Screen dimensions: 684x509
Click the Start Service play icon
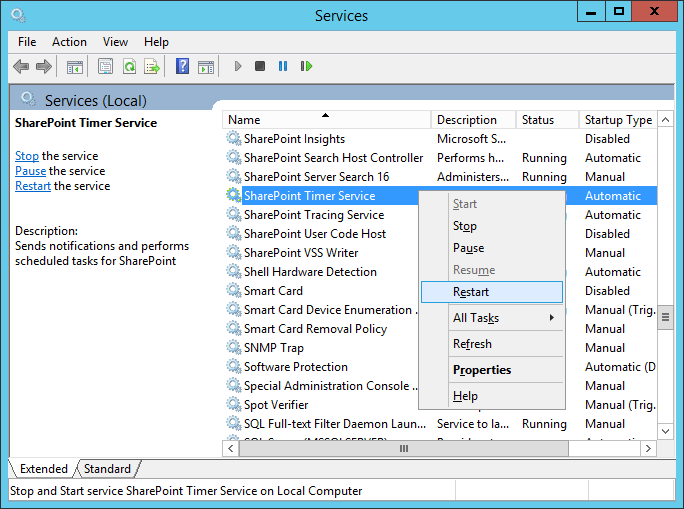coord(238,66)
